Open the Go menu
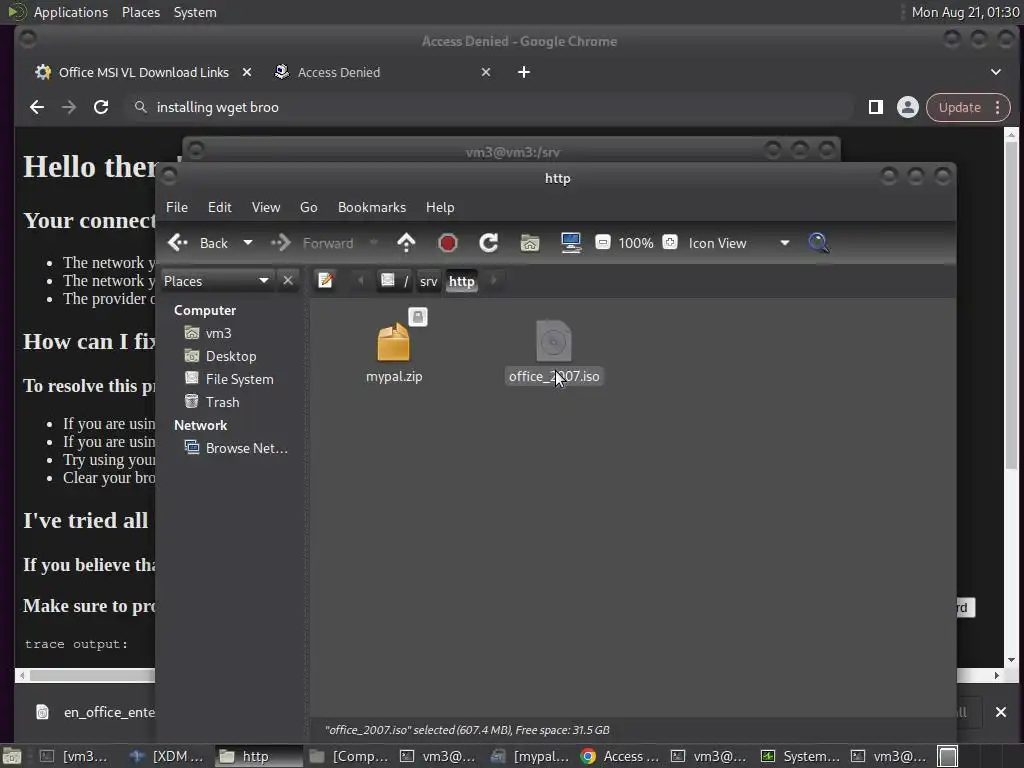 308,207
